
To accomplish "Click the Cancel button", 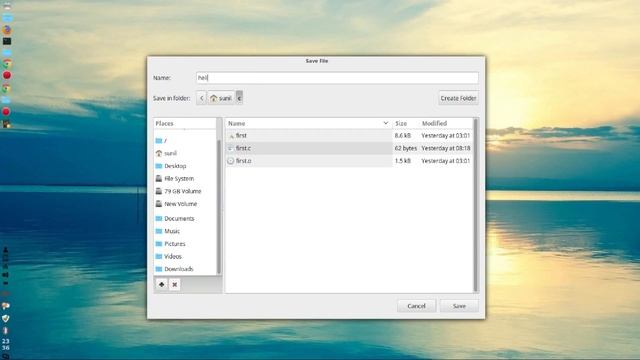I will pyautogui.click(x=416, y=306).
